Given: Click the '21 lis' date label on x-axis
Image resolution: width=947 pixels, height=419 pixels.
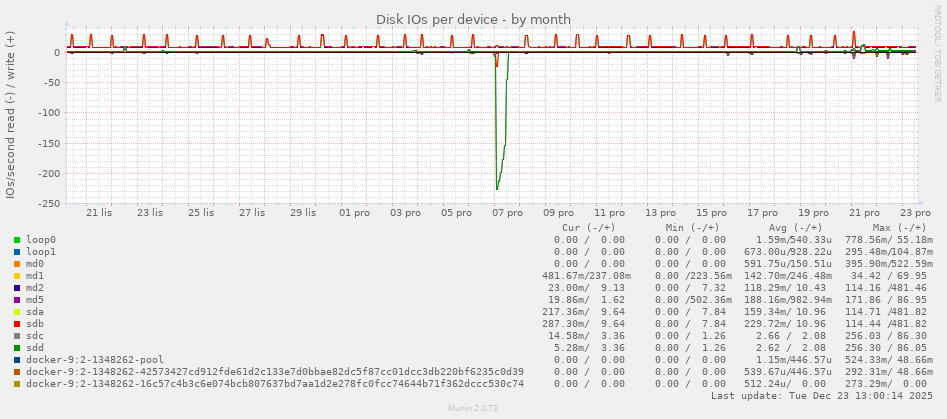Looking at the screenshot, I should pos(99,213).
